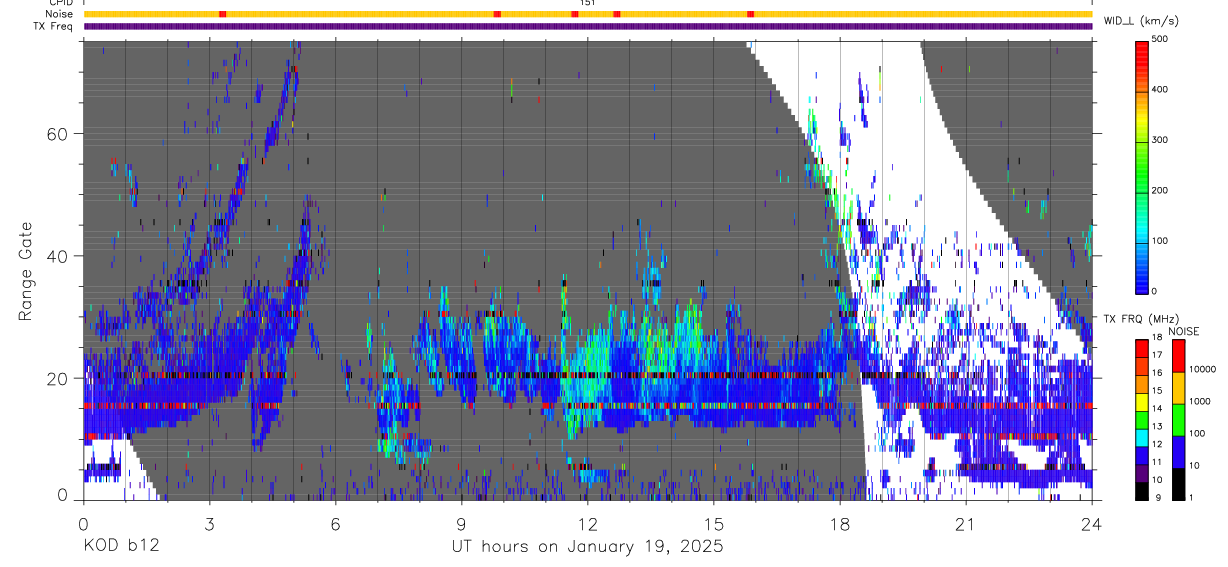
Task: Click the 6 tick on UT hours axis
Action: point(335,523)
